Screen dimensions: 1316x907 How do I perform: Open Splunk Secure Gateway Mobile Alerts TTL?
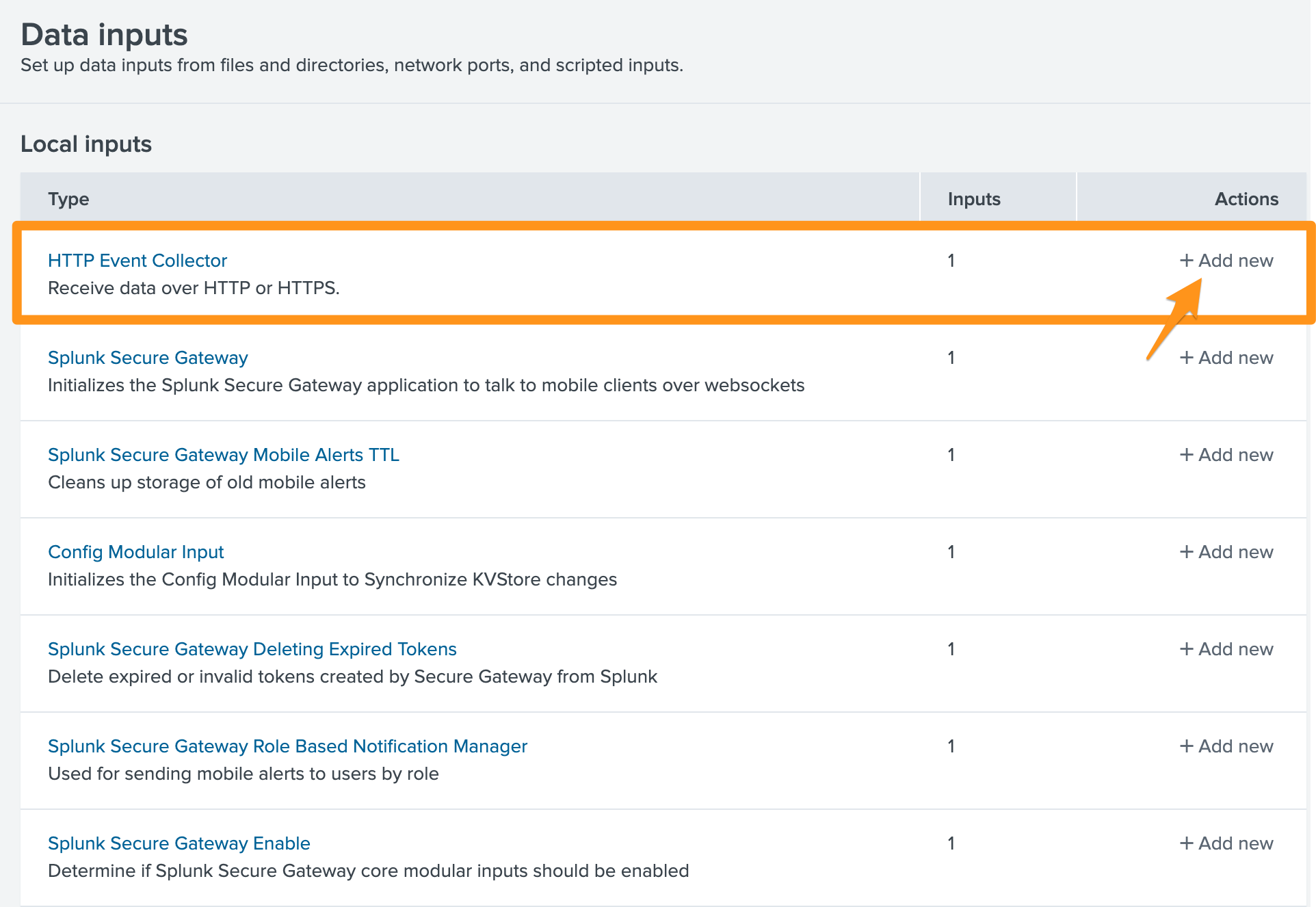coord(224,455)
